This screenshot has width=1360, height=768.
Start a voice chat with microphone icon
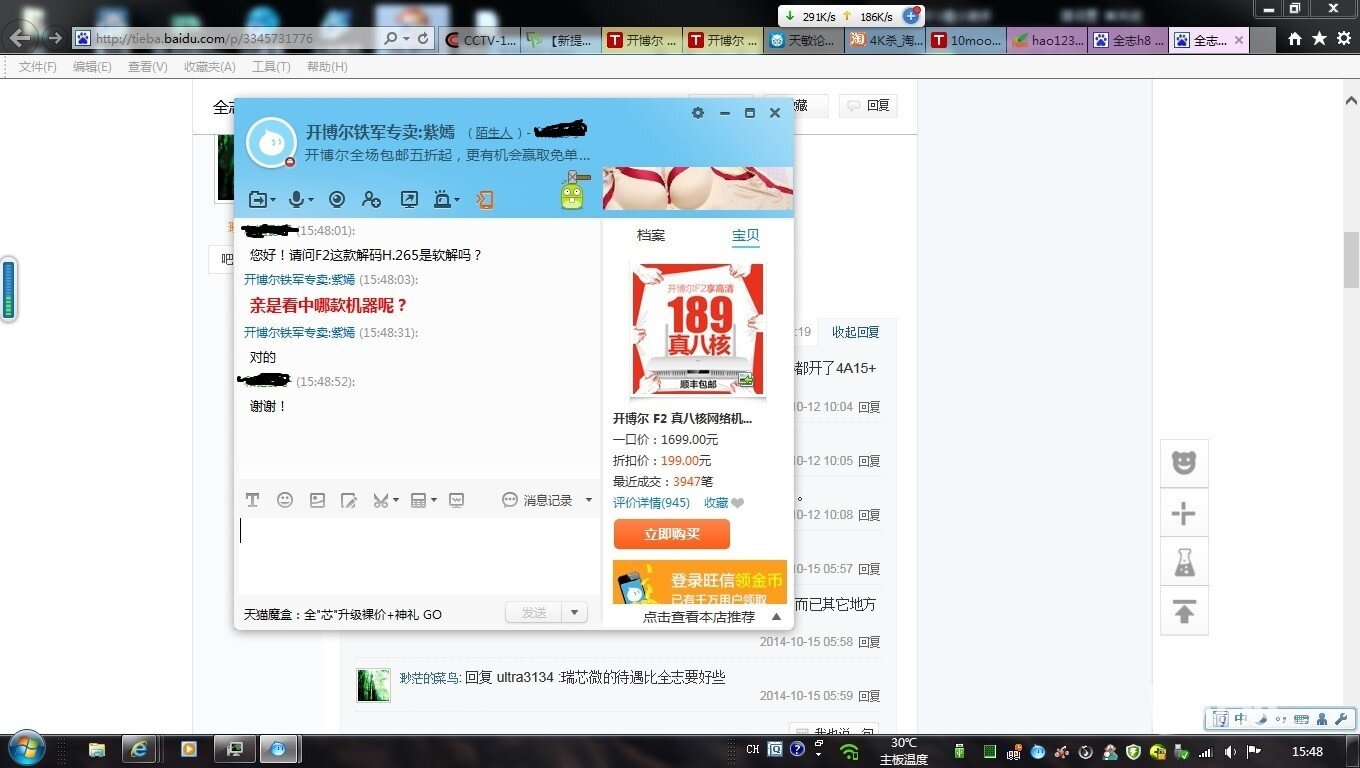(296, 200)
